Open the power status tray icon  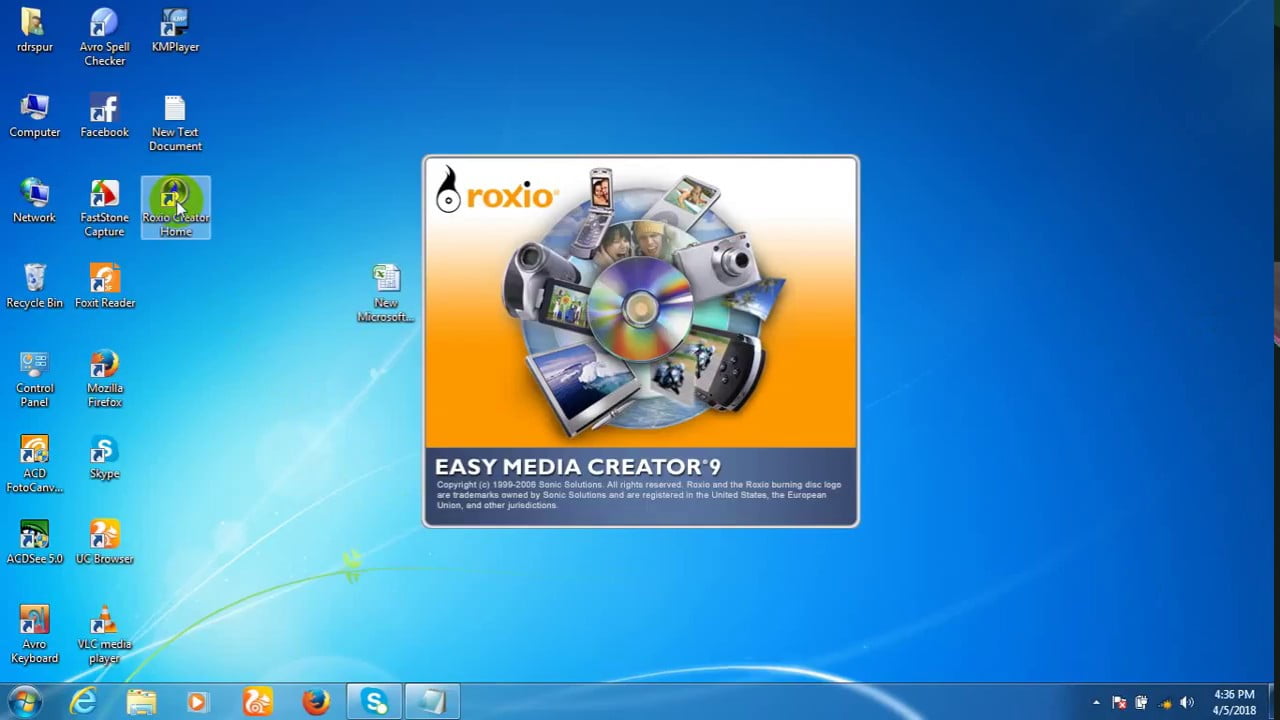pos(1141,702)
